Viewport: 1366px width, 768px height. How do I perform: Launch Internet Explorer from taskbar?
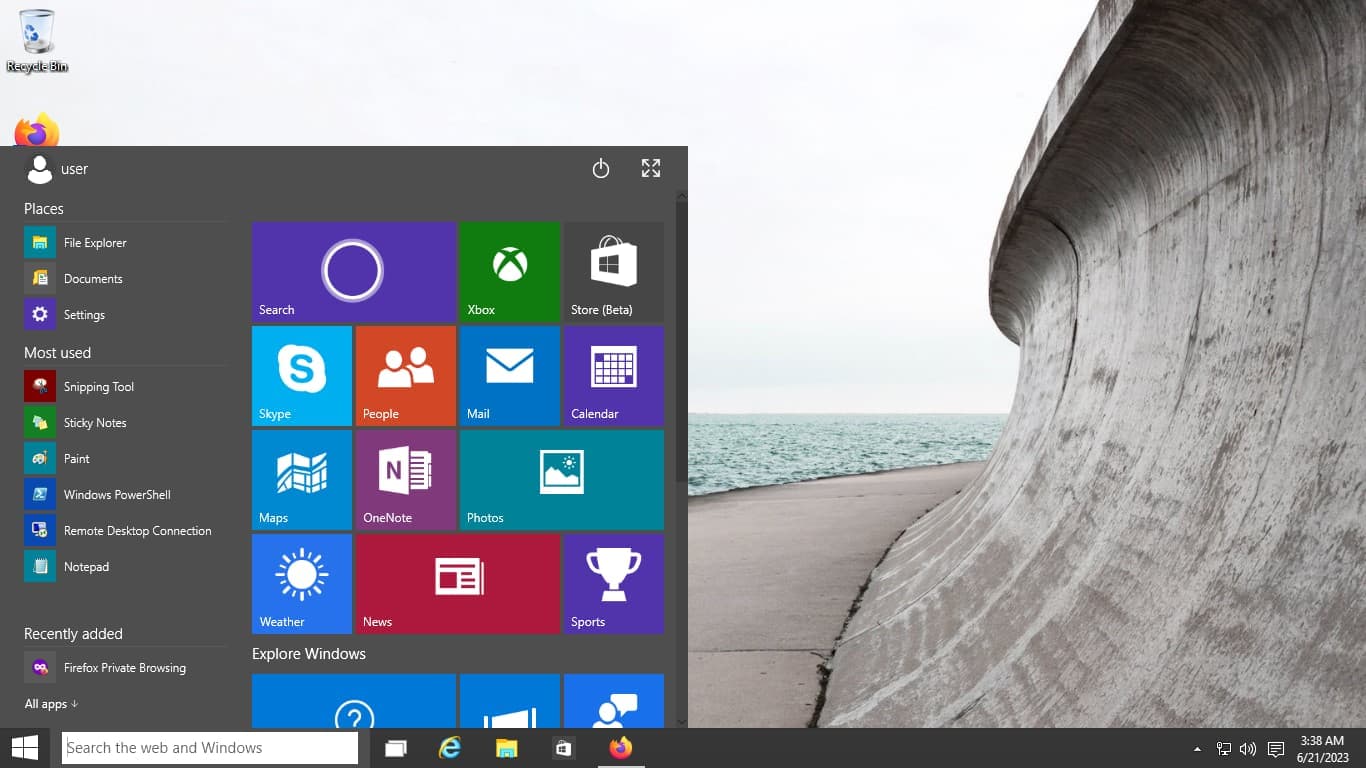point(451,748)
